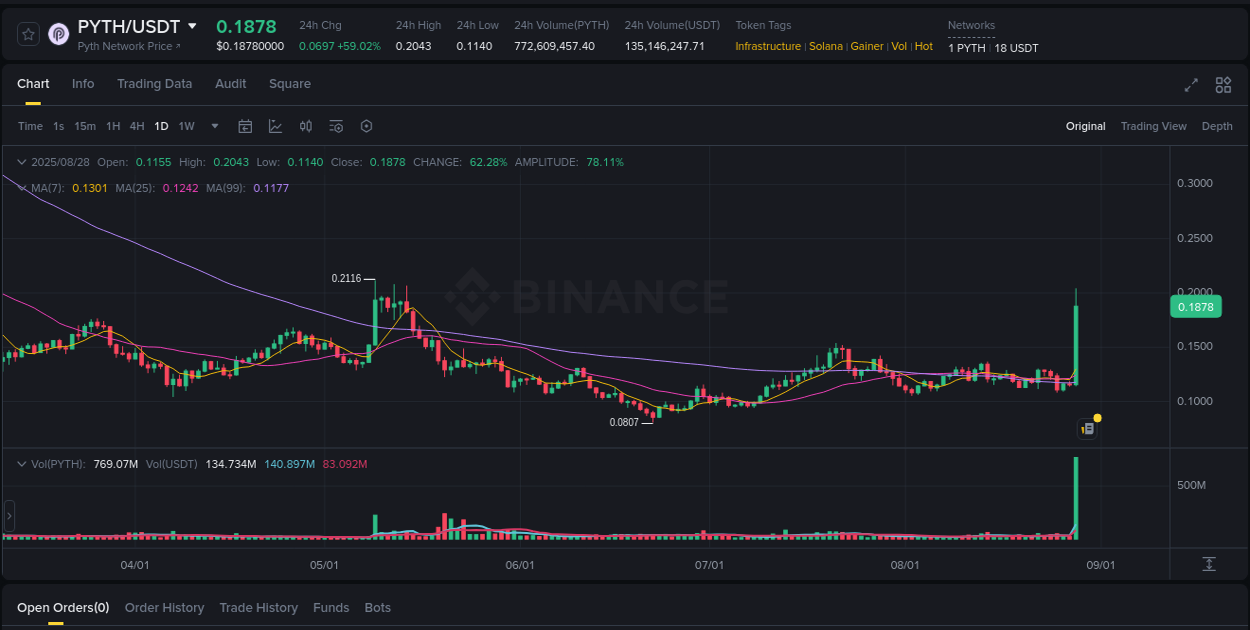Open the extra timeframes dropdown arrow
1250x630 pixels.
tap(214, 126)
